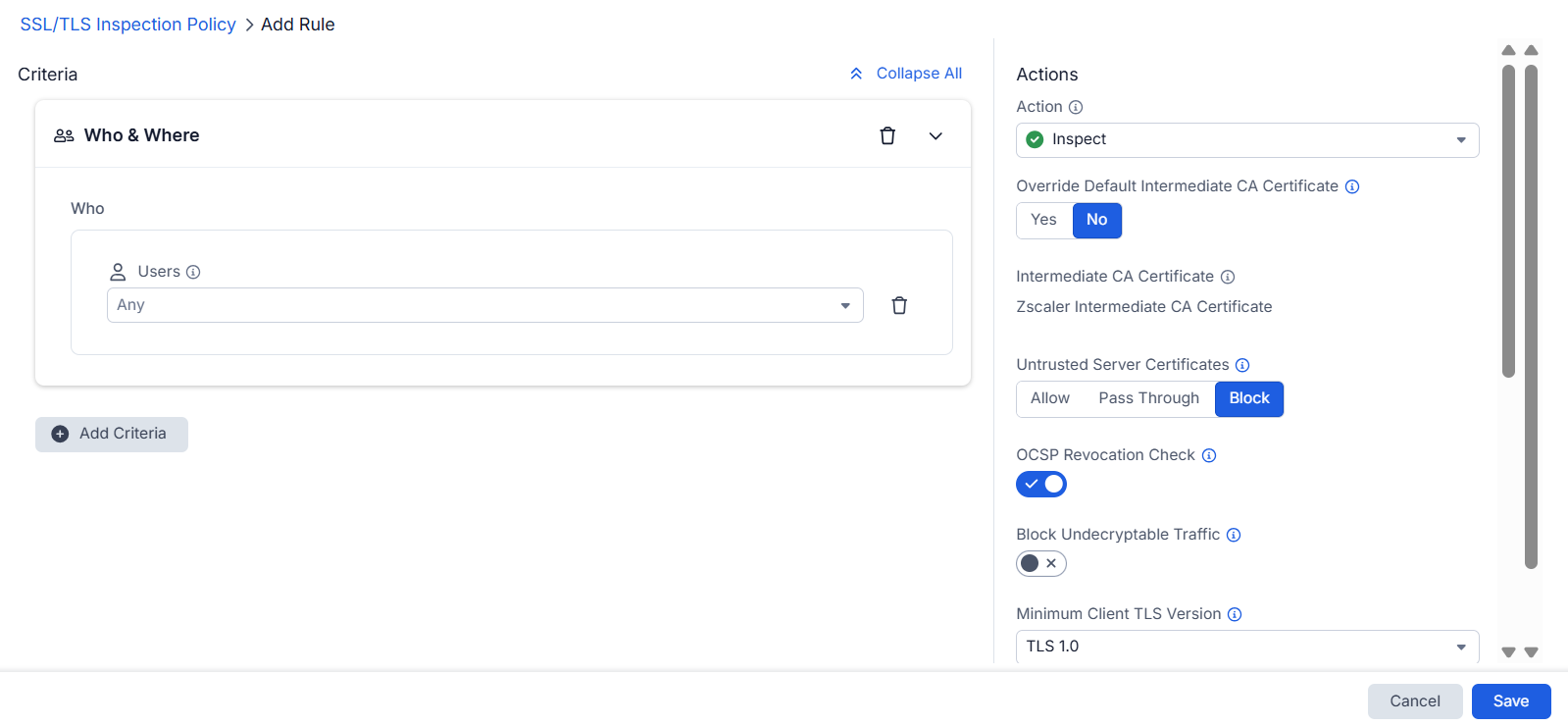The width and height of the screenshot is (1568, 726).
Task: Click the user icon beside Users
Action: click(x=118, y=272)
